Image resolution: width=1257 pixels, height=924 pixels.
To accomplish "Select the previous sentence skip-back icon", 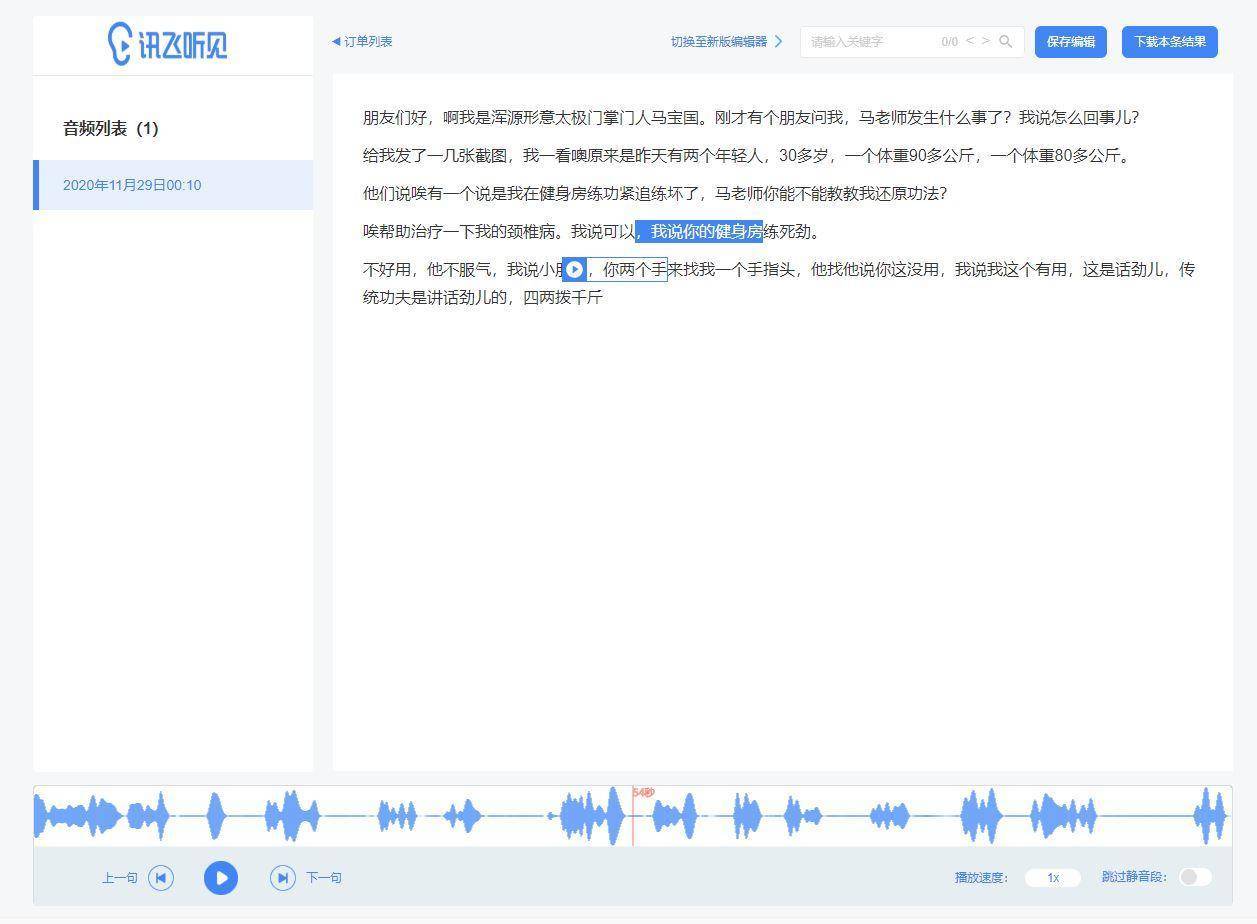I will coord(161,877).
